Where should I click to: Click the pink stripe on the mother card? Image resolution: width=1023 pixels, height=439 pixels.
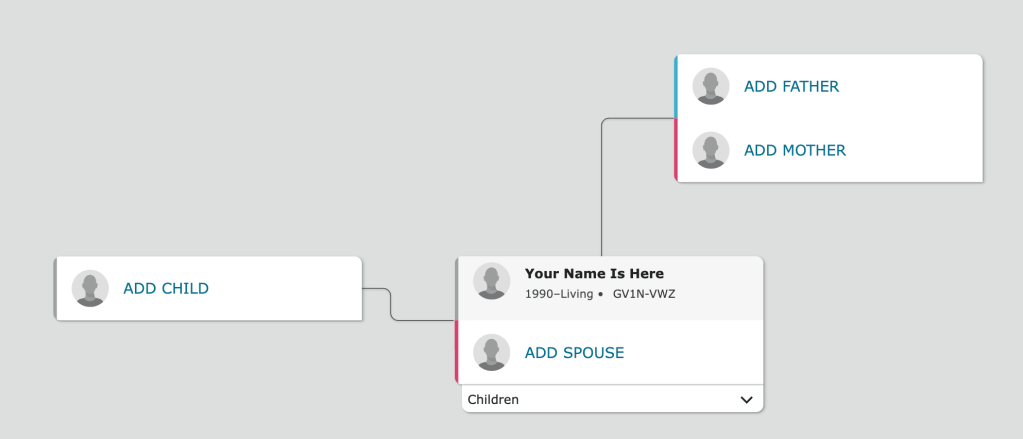677,150
